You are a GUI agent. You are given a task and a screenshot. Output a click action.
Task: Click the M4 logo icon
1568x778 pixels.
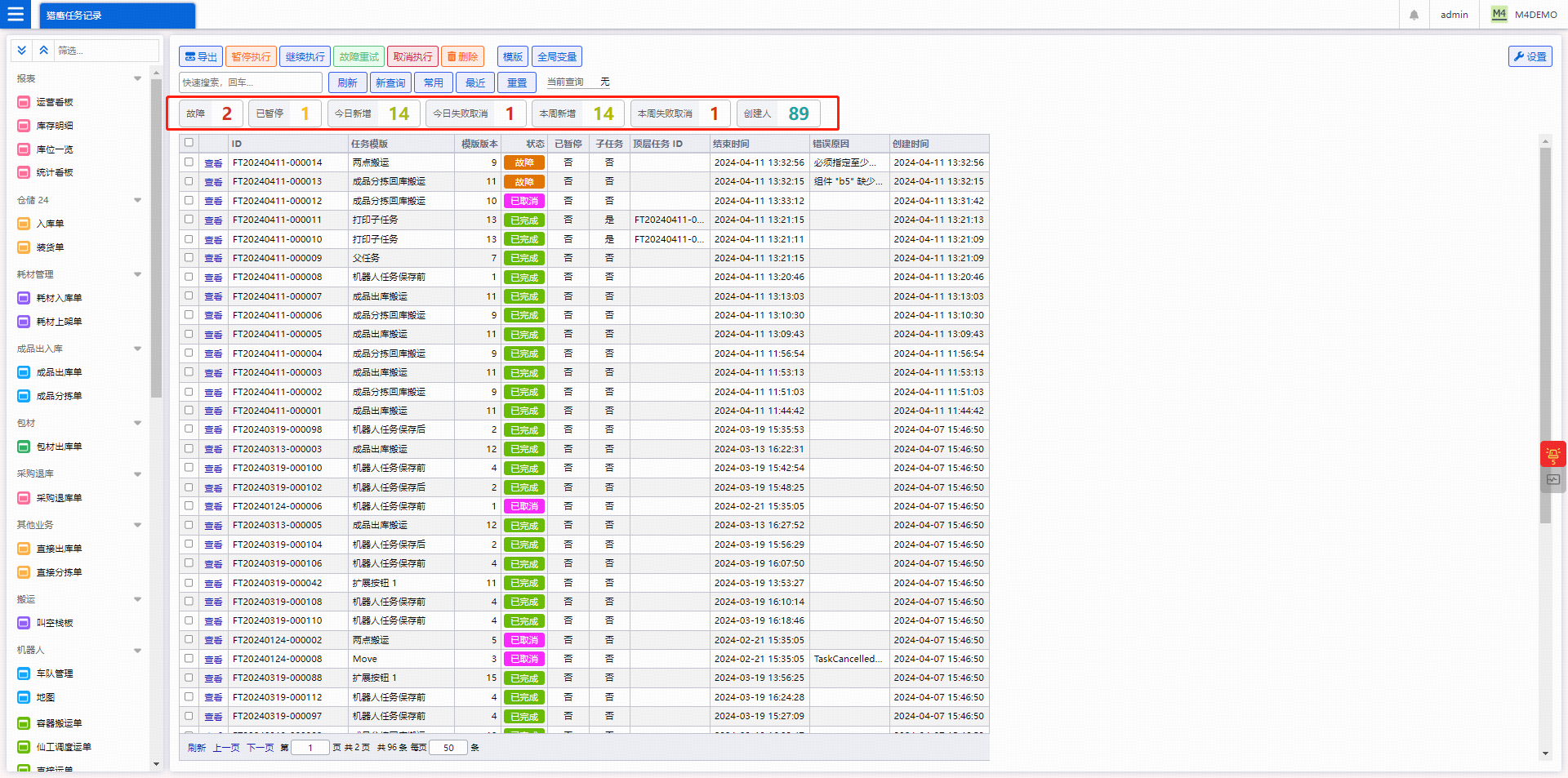coord(1499,14)
